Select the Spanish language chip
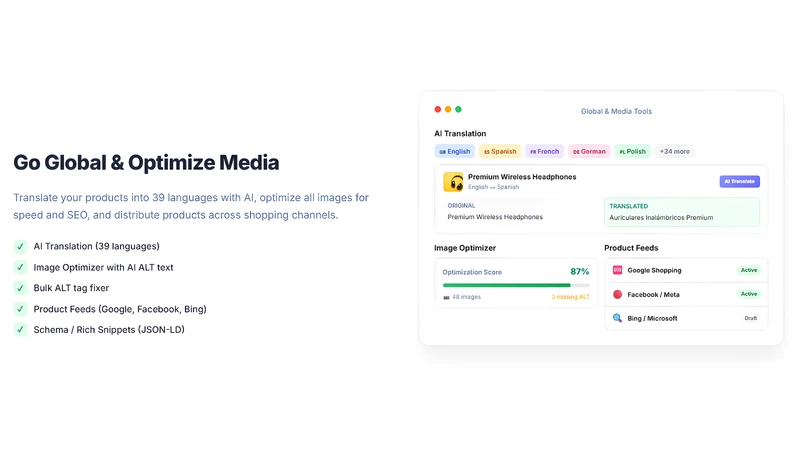The height and width of the screenshot is (450, 800). 500,152
